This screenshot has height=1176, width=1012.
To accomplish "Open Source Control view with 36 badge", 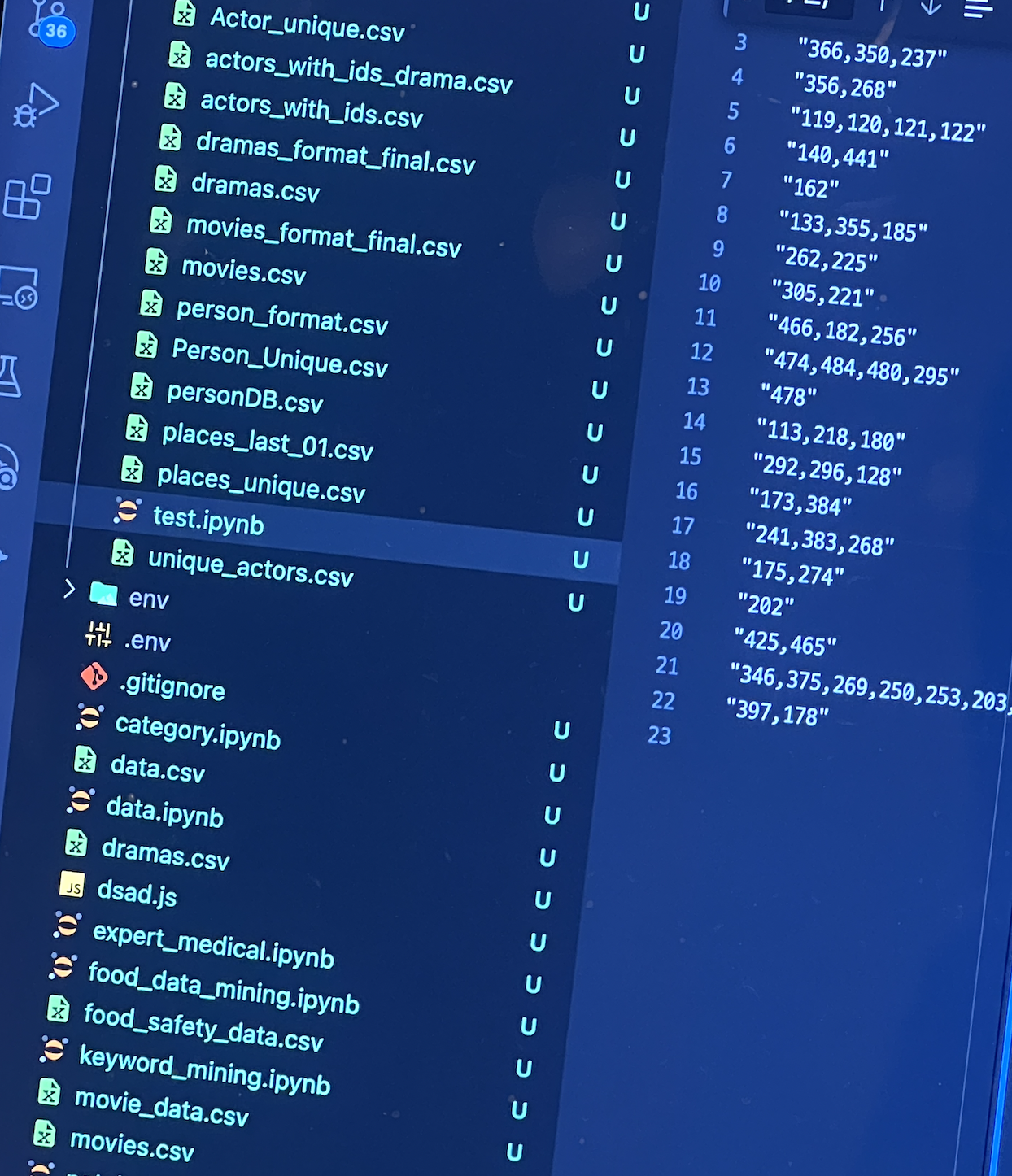I will (x=49, y=23).
